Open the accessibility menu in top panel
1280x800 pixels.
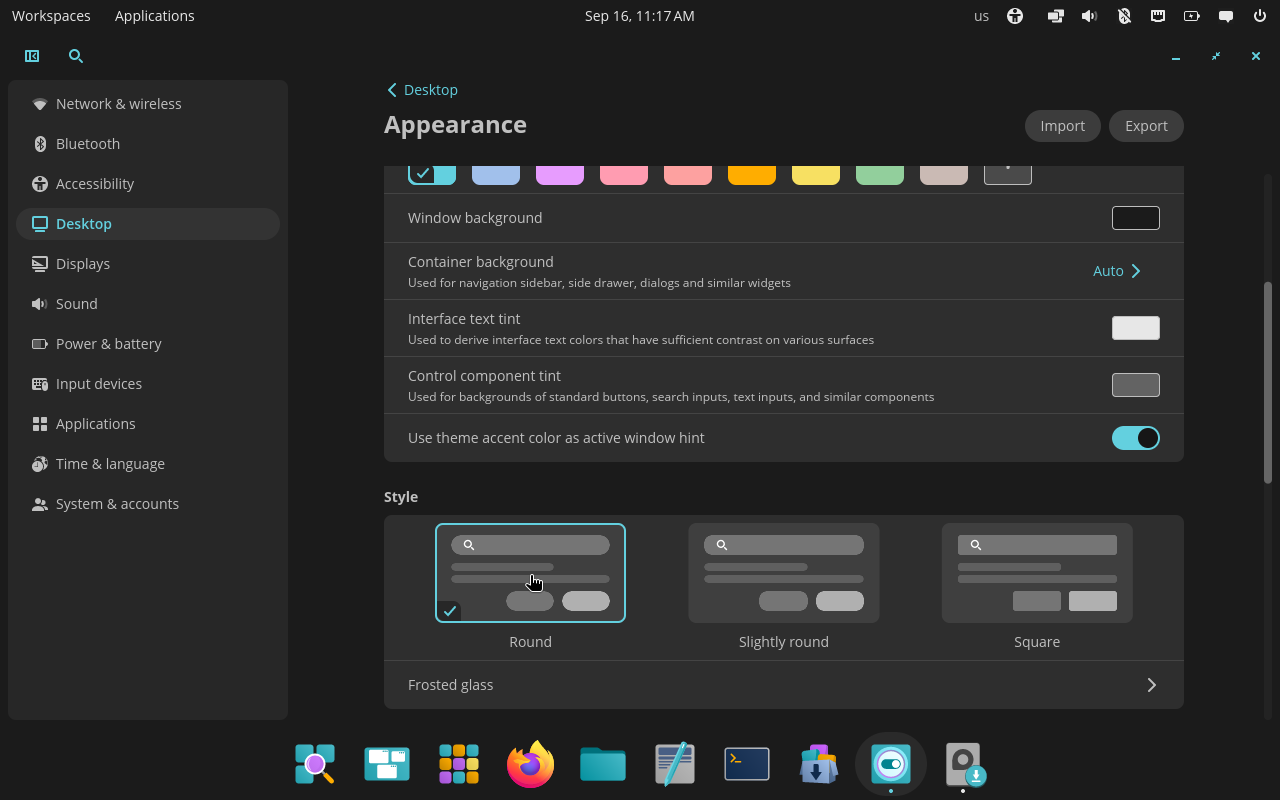(x=1015, y=16)
